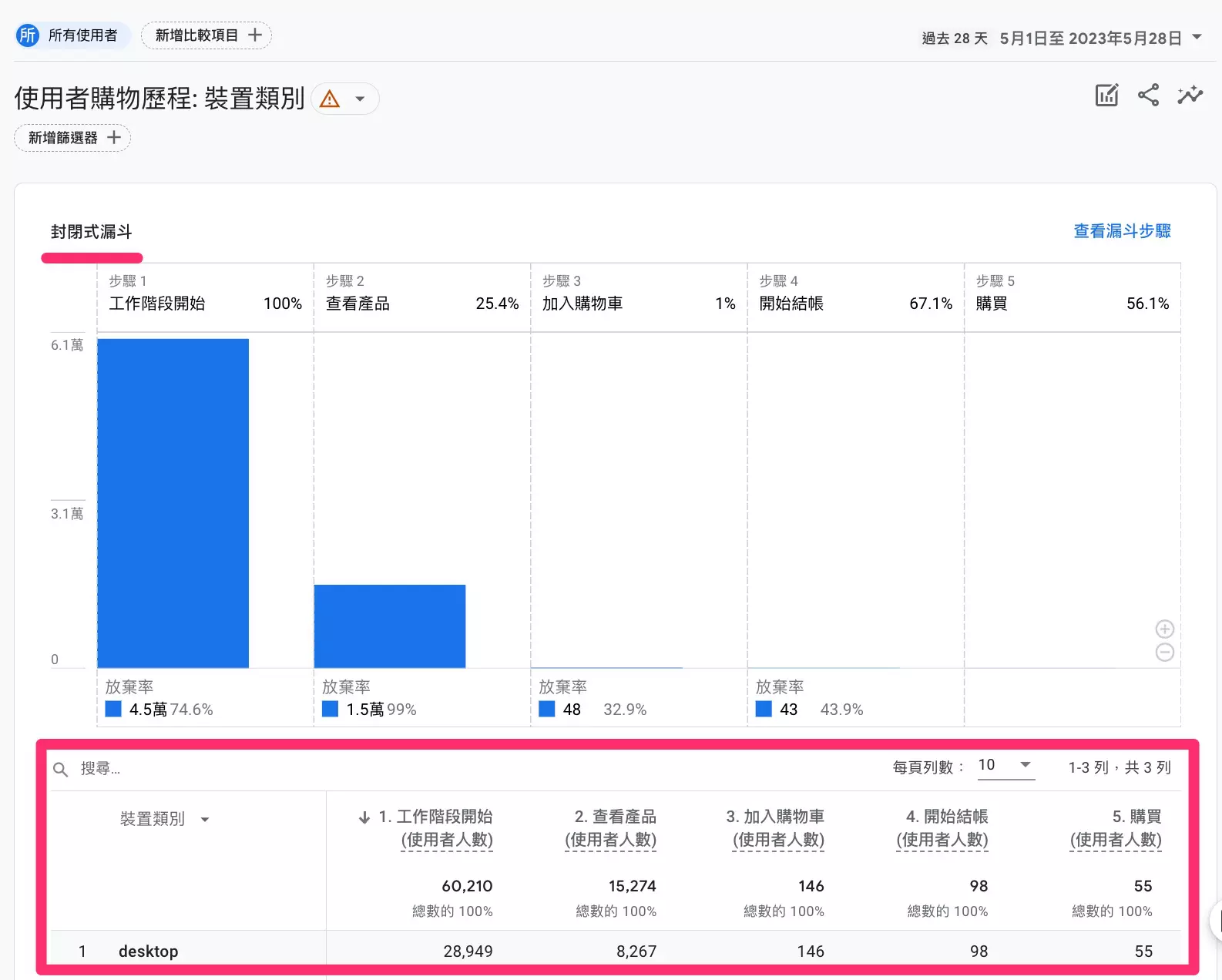The width and height of the screenshot is (1222, 980).
Task: Click the 32.9% abandonment rate for step 3
Action: click(x=625, y=710)
